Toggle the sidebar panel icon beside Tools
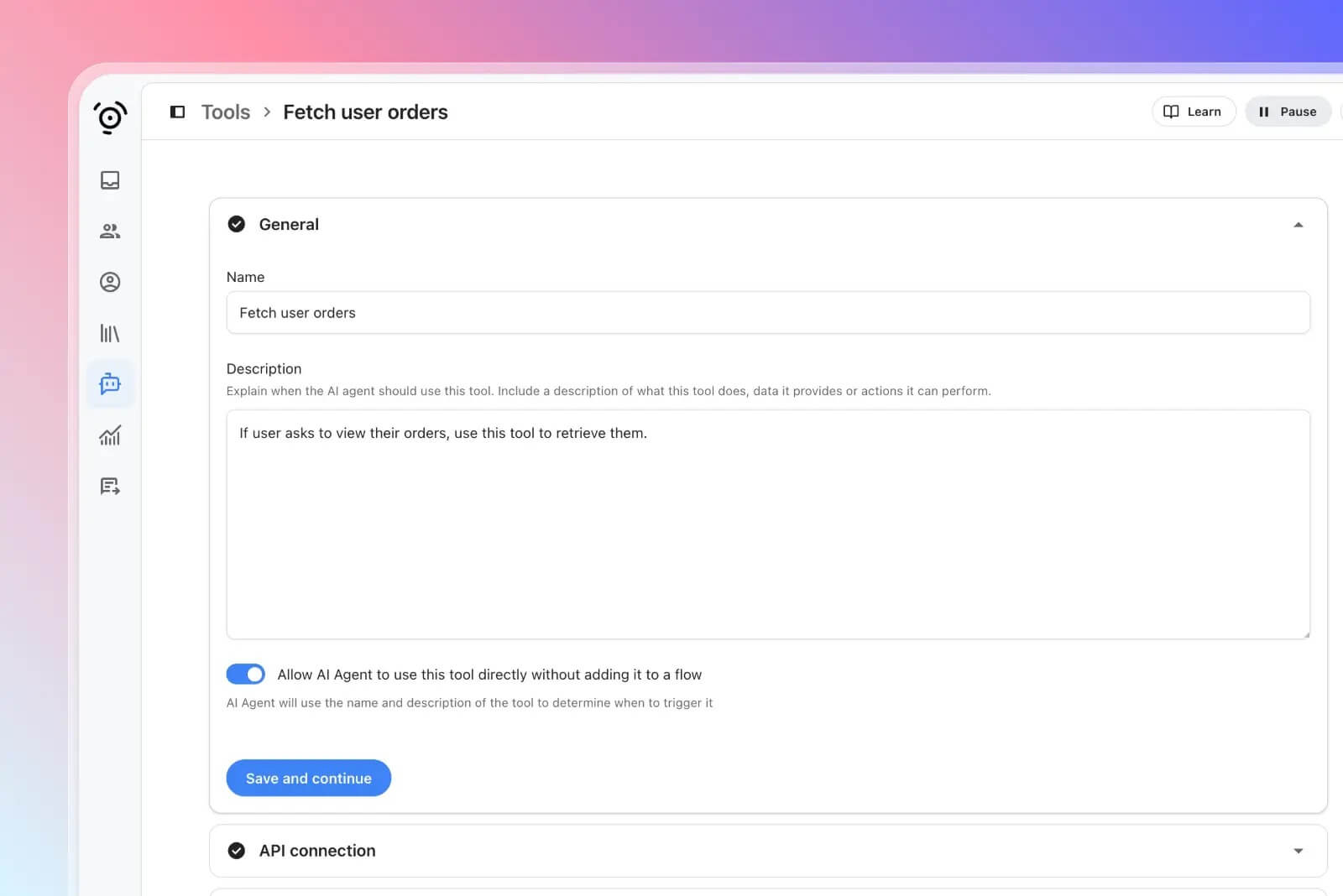 point(177,112)
